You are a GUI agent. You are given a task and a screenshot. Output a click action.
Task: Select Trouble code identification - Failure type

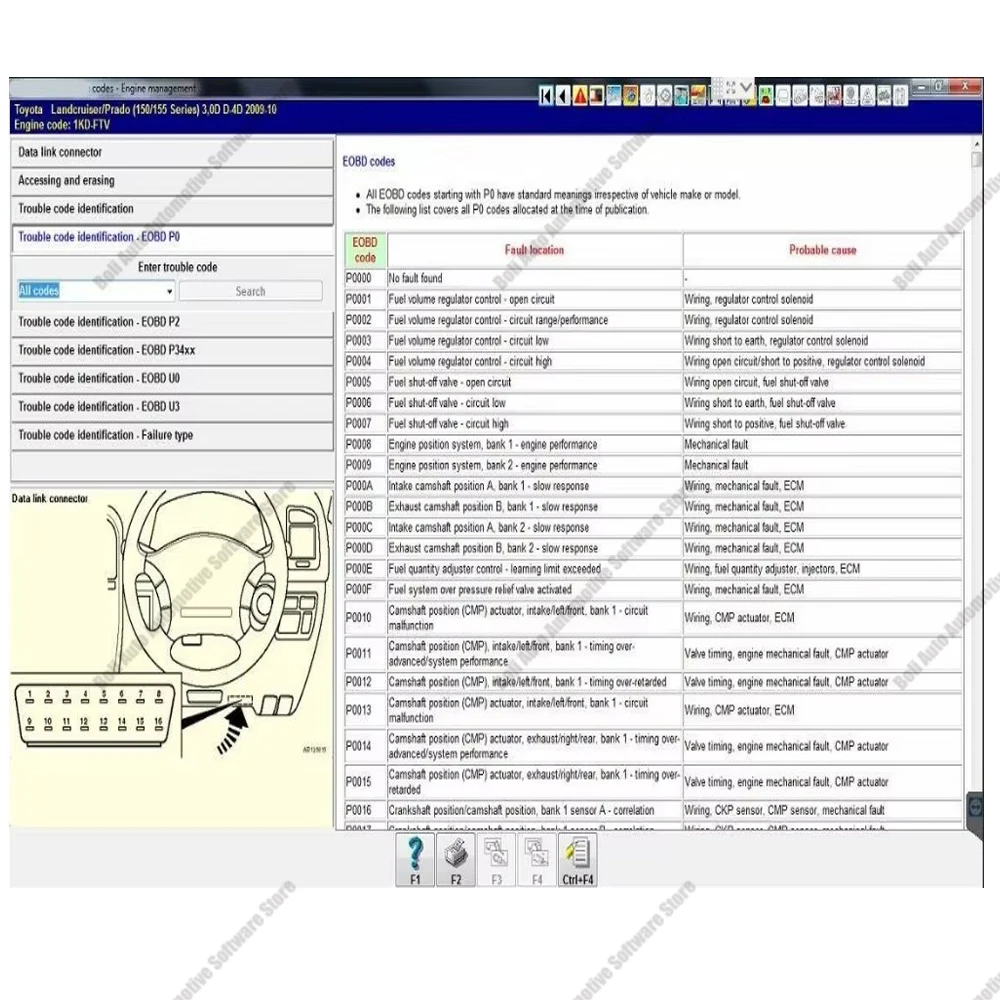172,435
